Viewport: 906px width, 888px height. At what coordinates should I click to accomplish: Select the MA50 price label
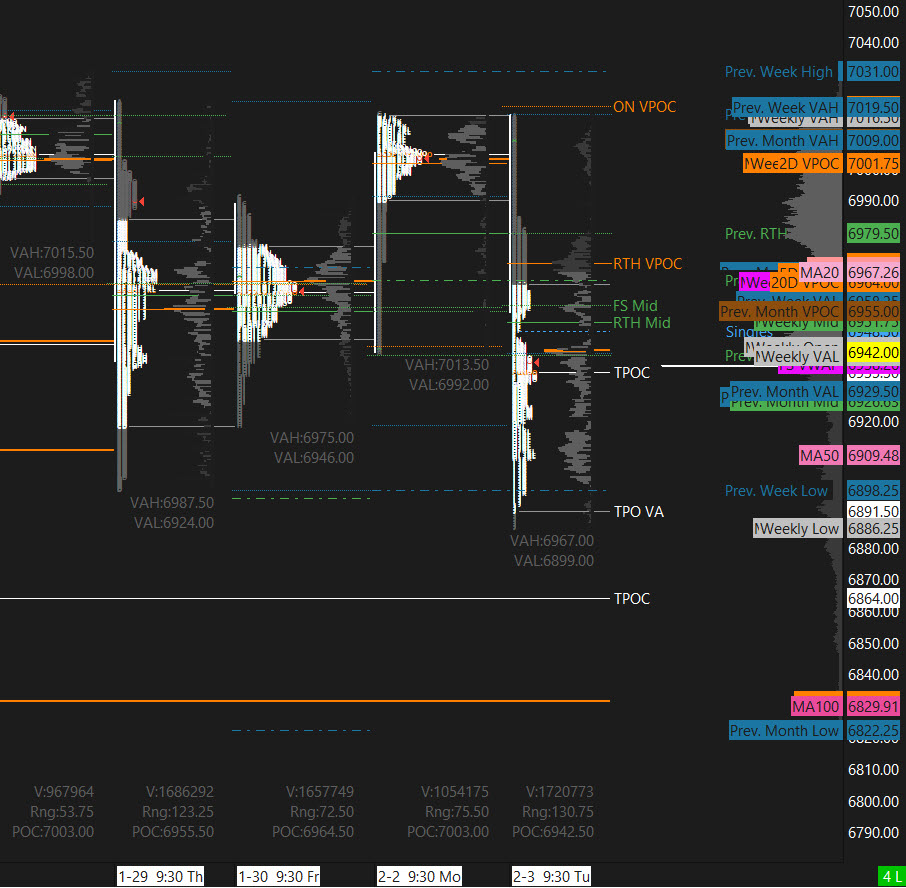[819, 455]
